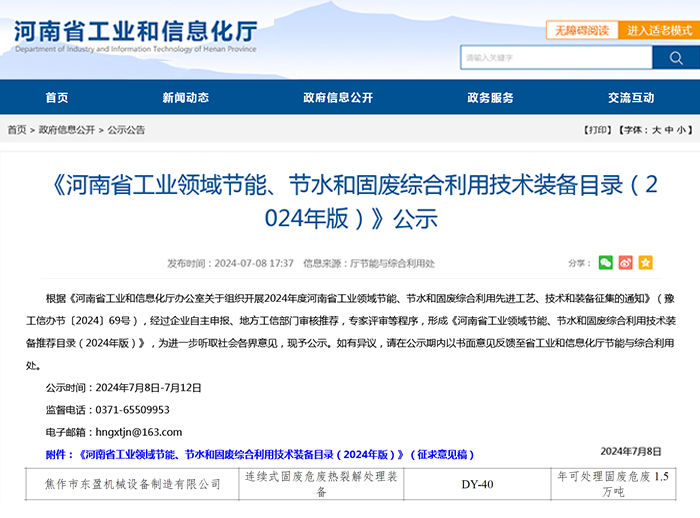700x518 pixels.
Task: Click the 打印 print link
Action: tap(598, 130)
